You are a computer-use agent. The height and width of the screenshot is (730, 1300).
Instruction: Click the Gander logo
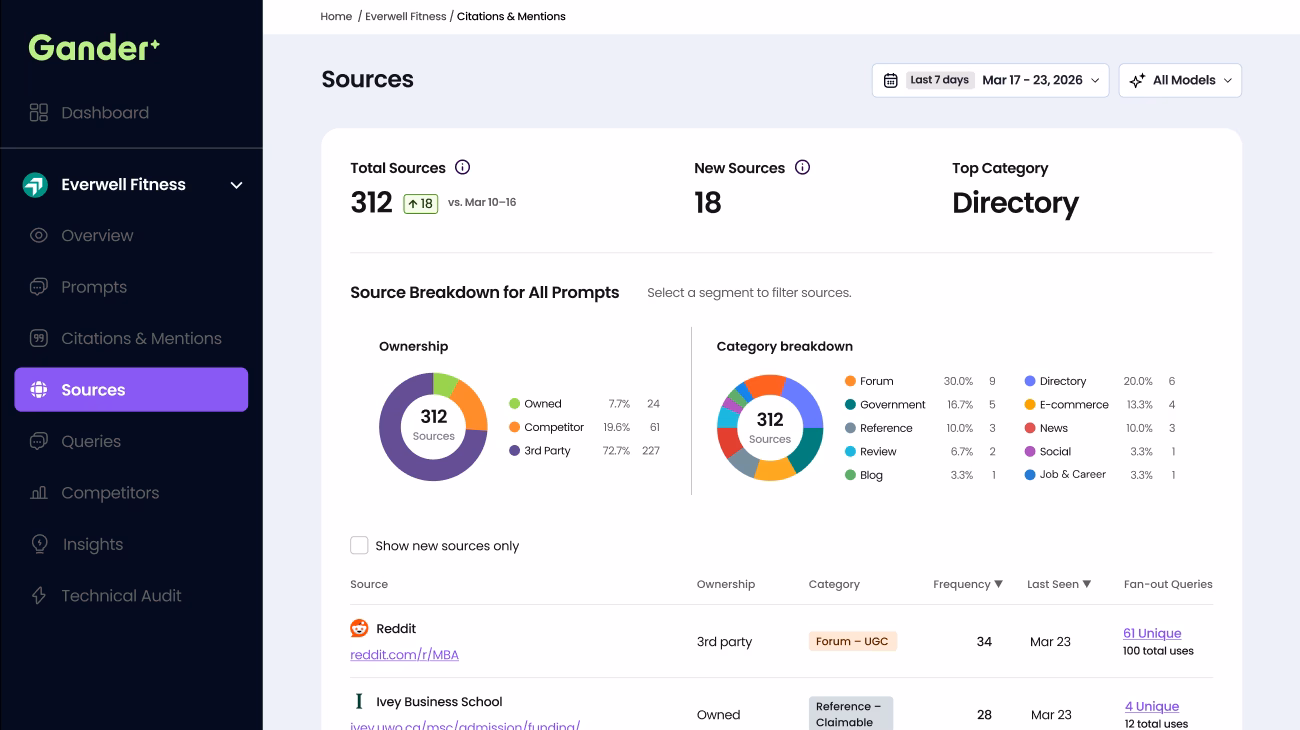(x=94, y=47)
